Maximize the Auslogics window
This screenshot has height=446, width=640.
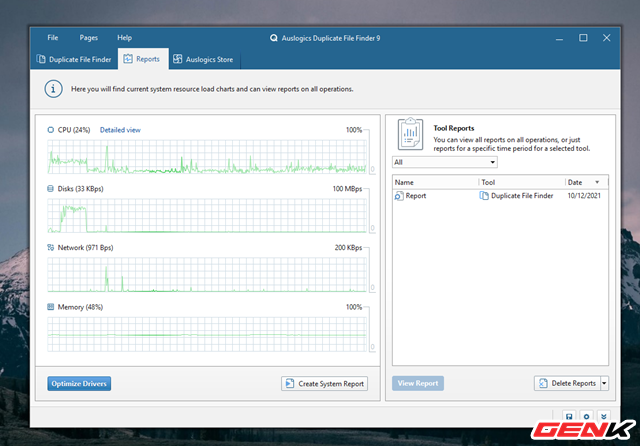(583, 38)
